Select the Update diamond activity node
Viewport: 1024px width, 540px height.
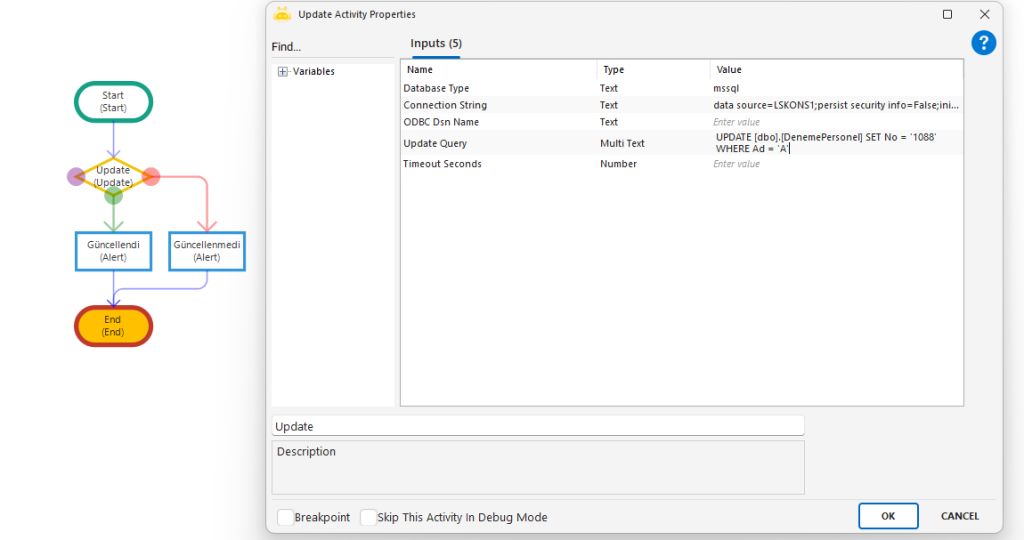(x=113, y=176)
